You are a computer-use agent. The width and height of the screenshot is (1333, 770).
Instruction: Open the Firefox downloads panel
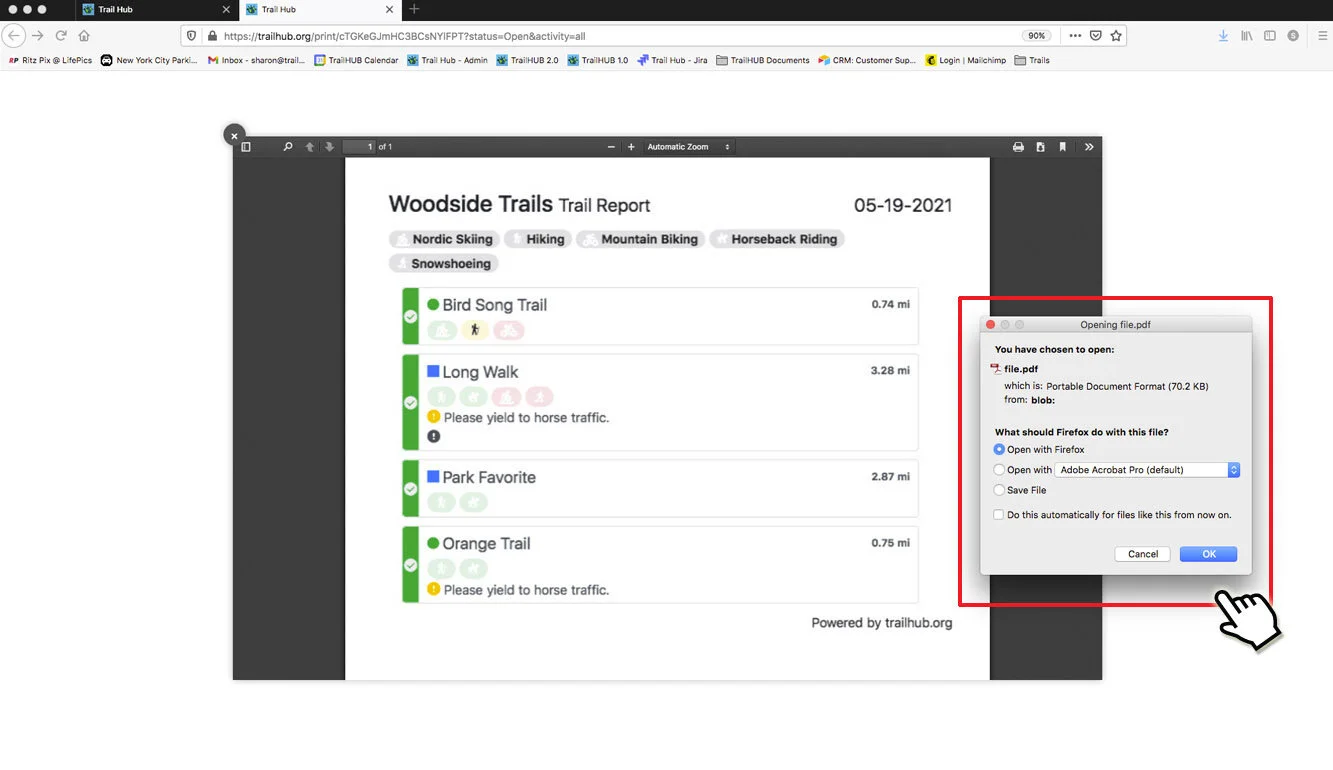pyautogui.click(x=1223, y=35)
